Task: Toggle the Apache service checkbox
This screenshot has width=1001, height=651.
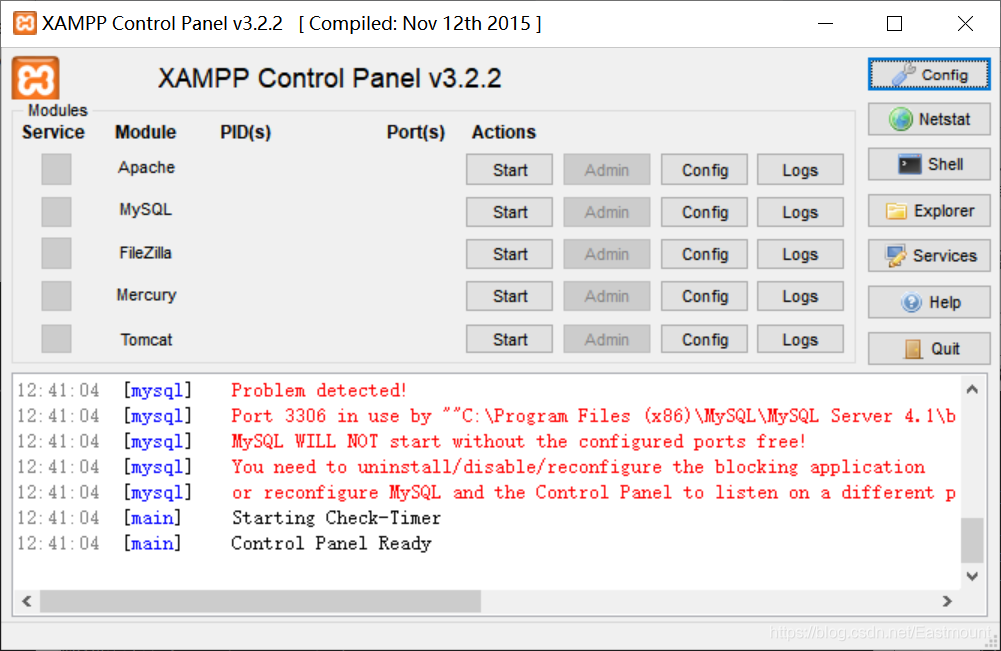Action: click(56, 169)
